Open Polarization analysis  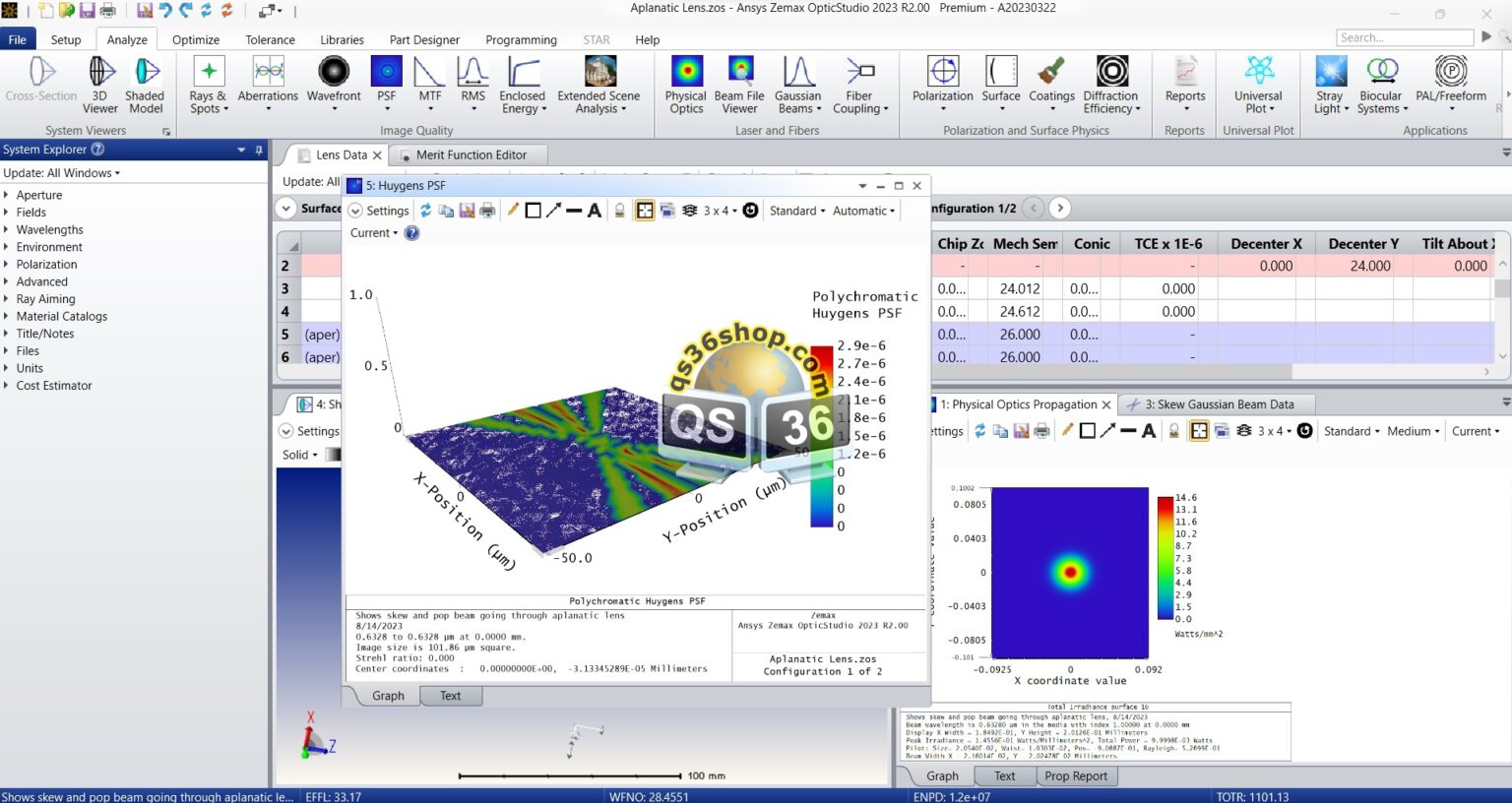click(x=942, y=85)
